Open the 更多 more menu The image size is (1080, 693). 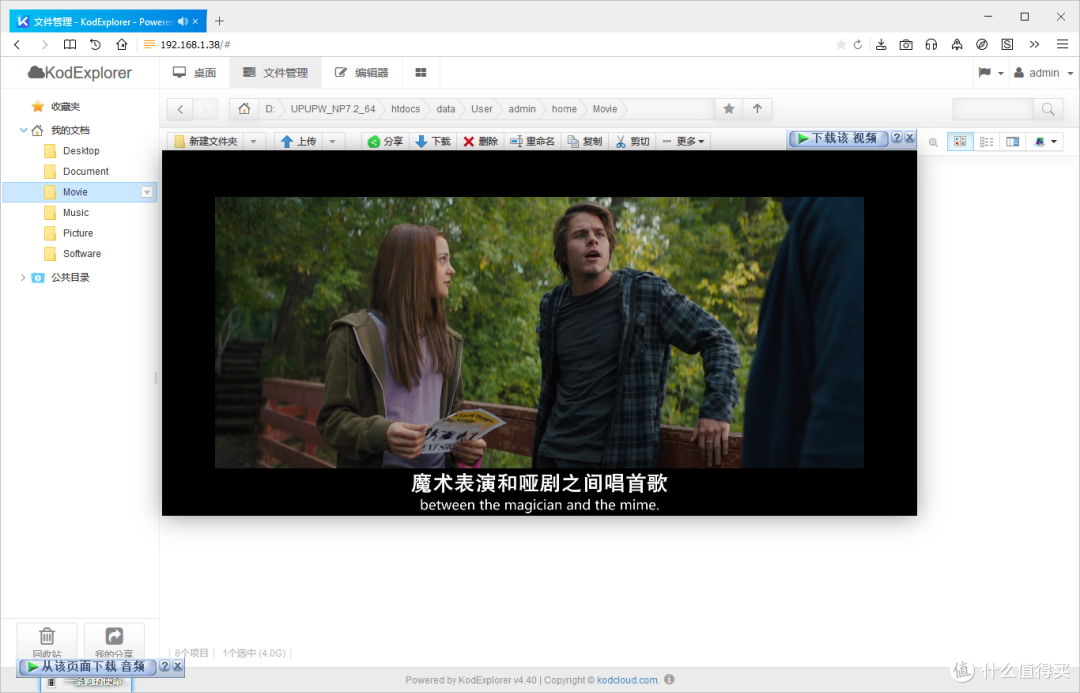pyautogui.click(x=683, y=141)
